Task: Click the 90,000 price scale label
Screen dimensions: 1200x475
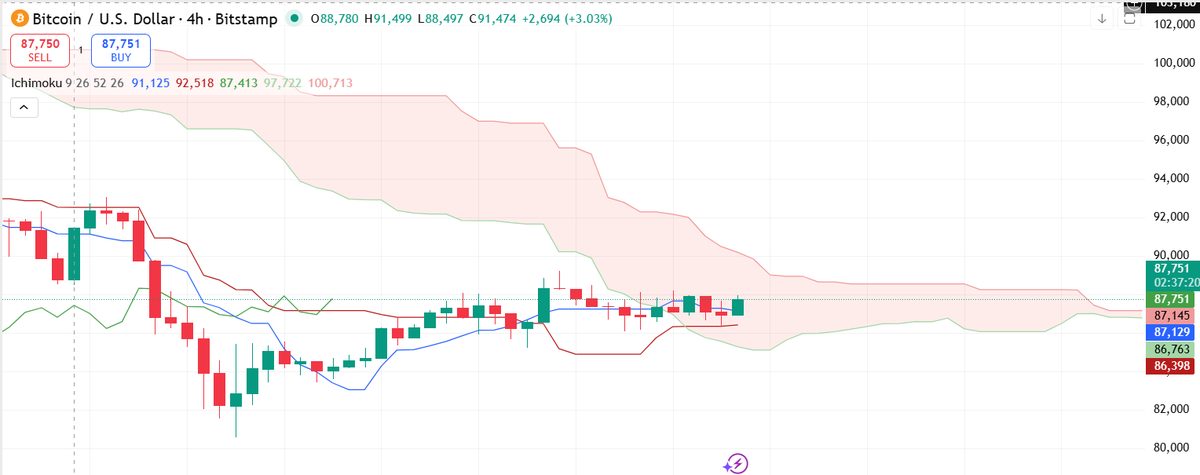Action: pos(1171,255)
